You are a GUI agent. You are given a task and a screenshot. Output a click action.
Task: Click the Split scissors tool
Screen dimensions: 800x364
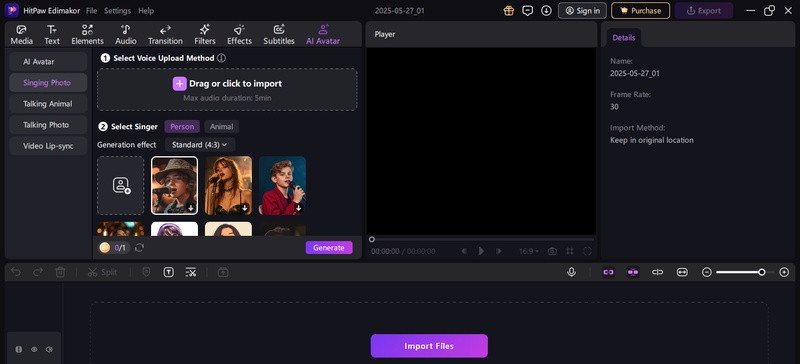[102, 272]
